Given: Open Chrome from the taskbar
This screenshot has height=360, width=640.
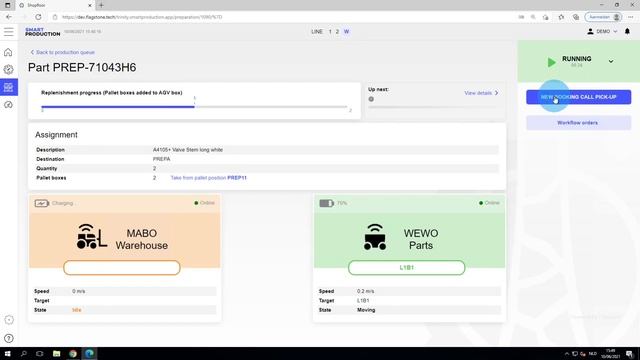Looking at the screenshot, I should (73, 353).
